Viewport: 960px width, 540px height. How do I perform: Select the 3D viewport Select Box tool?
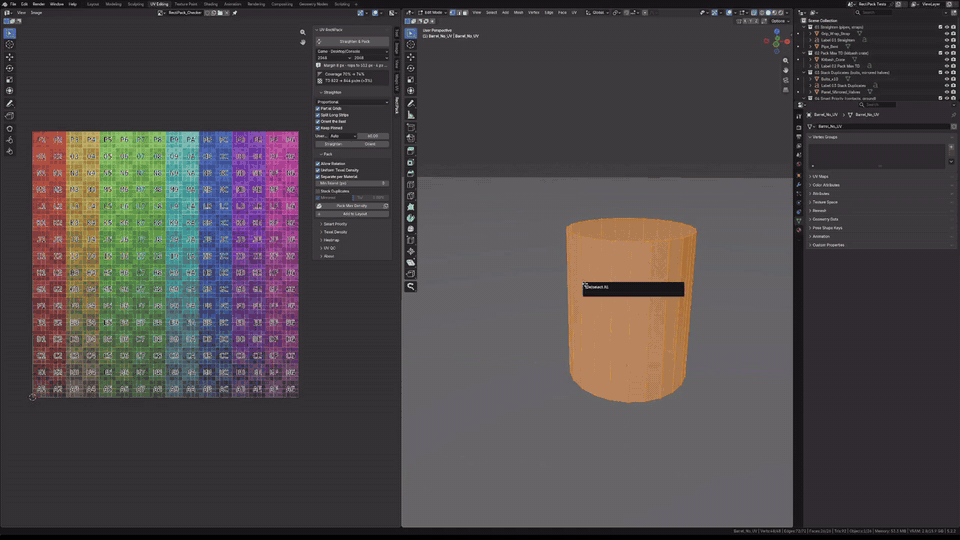[411, 33]
